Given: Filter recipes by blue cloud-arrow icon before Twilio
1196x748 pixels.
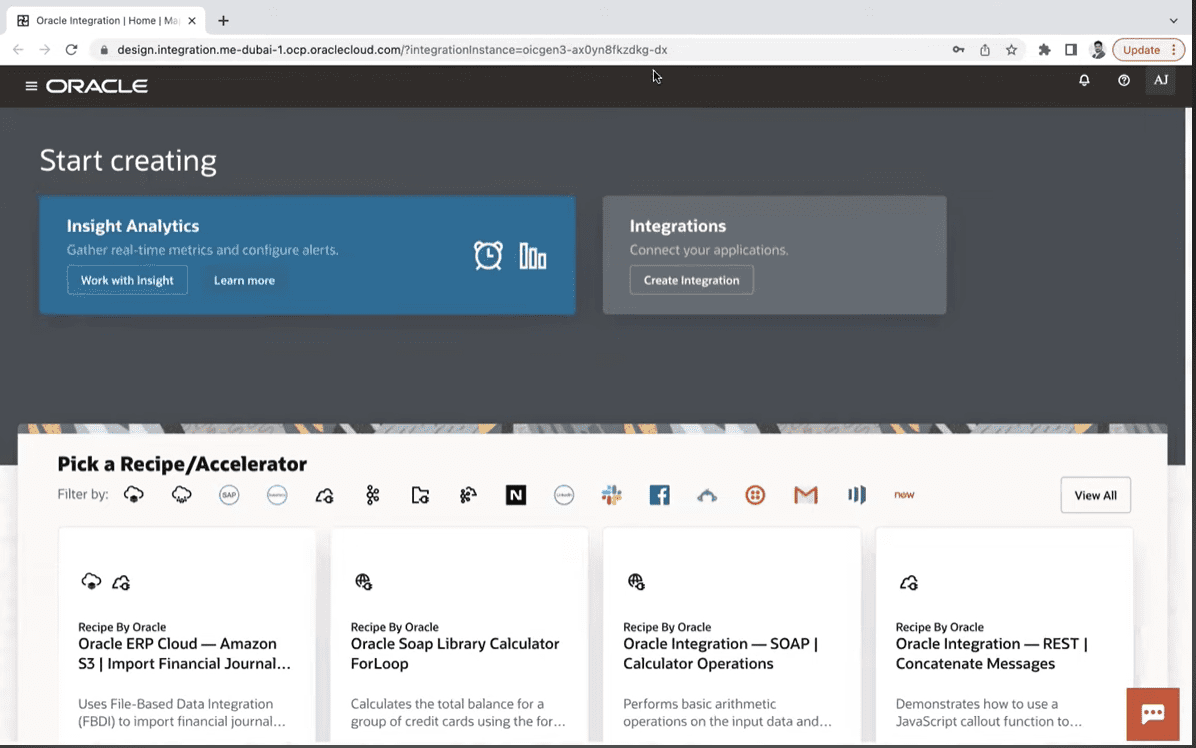Looking at the screenshot, I should click(707, 496).
